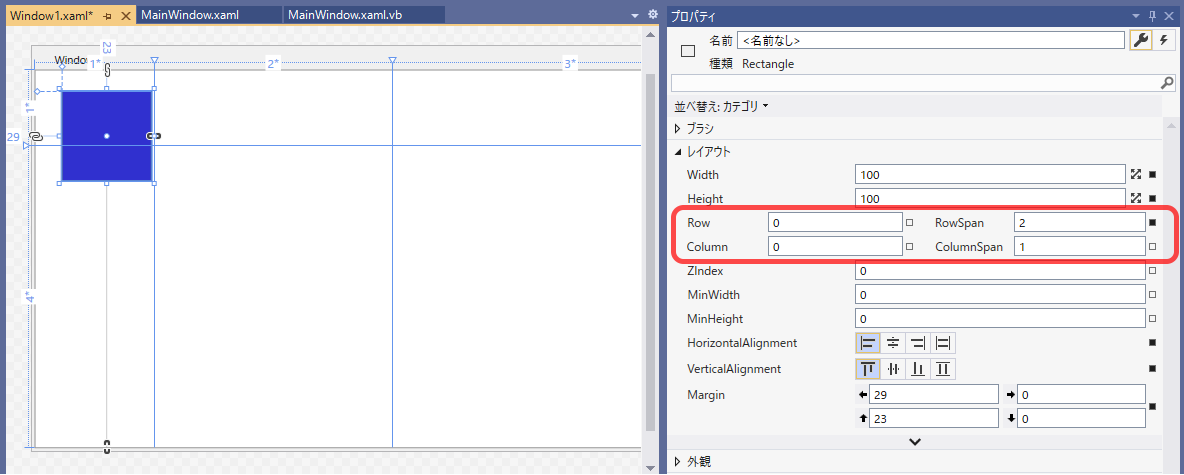Open the document tab list dropdown arrow

point(634,16)
